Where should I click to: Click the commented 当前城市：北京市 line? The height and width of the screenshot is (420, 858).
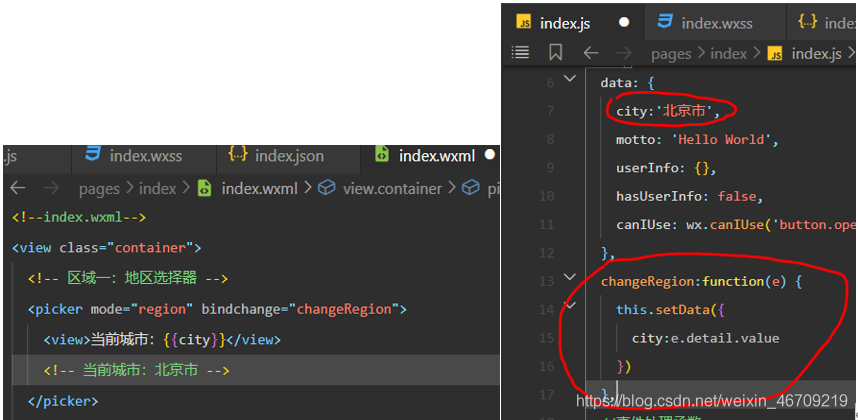pyautogui.click(x=136, y=370)
